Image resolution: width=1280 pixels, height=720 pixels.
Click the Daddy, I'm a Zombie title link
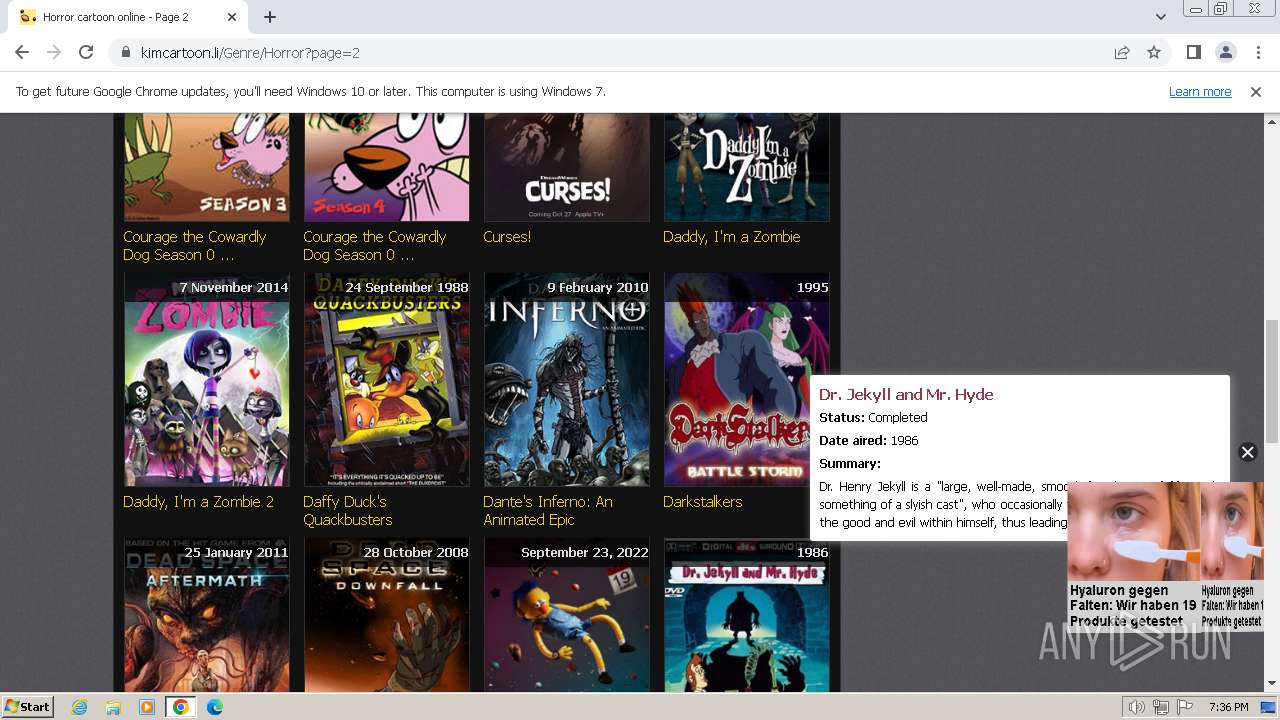[732, 237]
